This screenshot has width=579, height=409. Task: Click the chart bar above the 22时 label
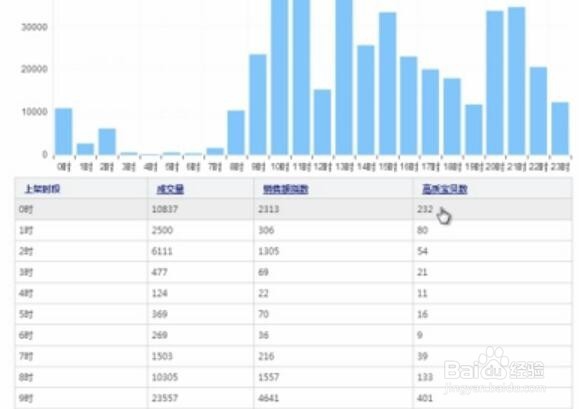point(538,111)
